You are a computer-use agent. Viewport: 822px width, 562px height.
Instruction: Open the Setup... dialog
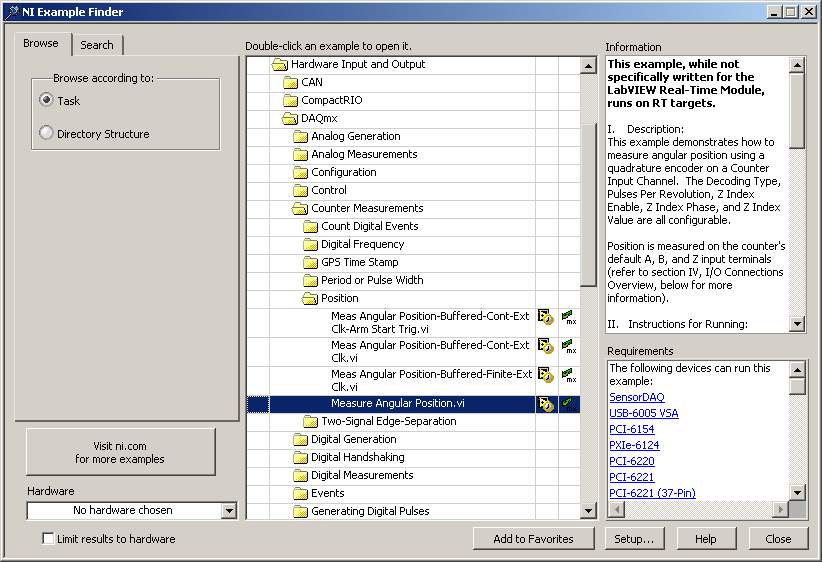tap(634, 539)
